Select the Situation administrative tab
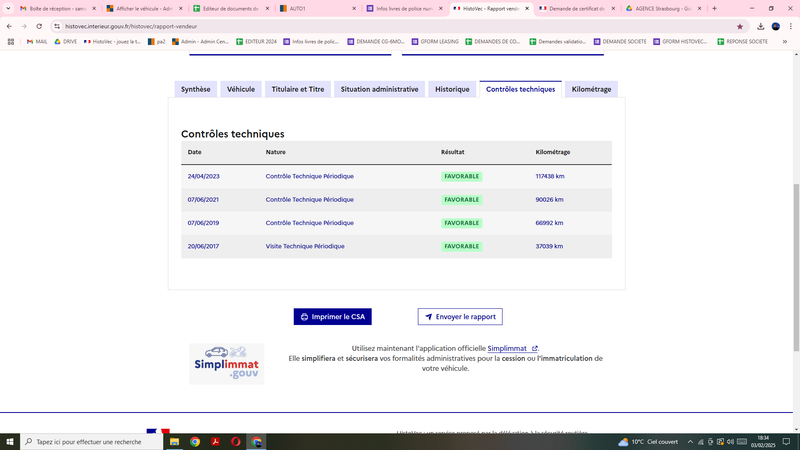 379,89
